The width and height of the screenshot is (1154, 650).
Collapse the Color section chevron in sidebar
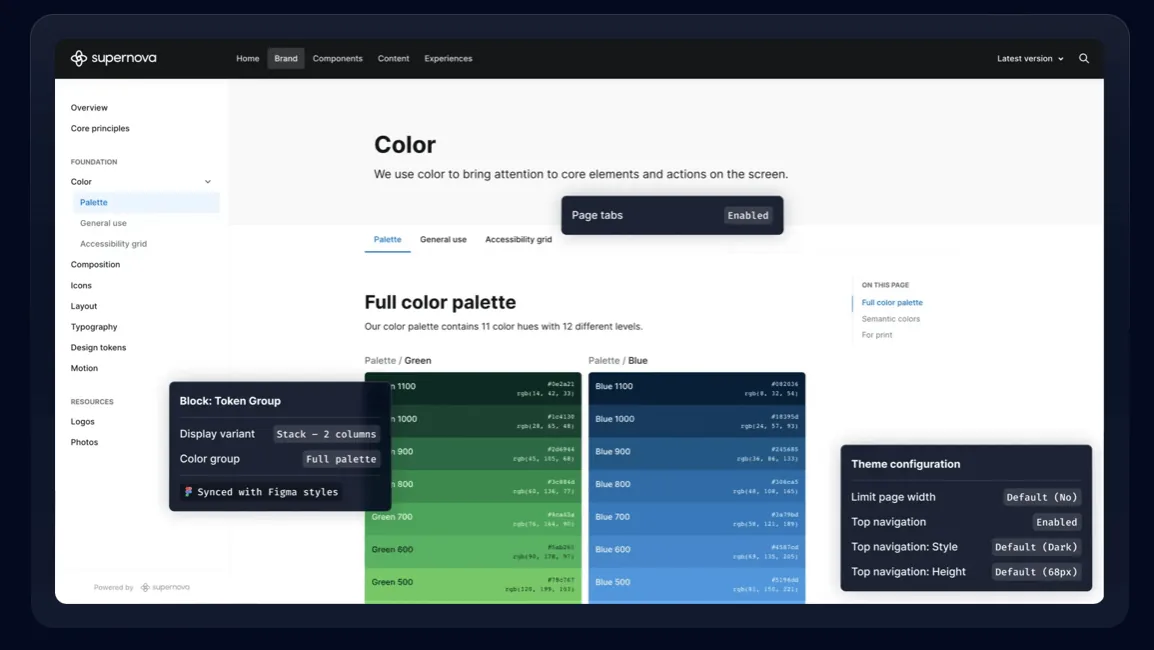point(208,182)
